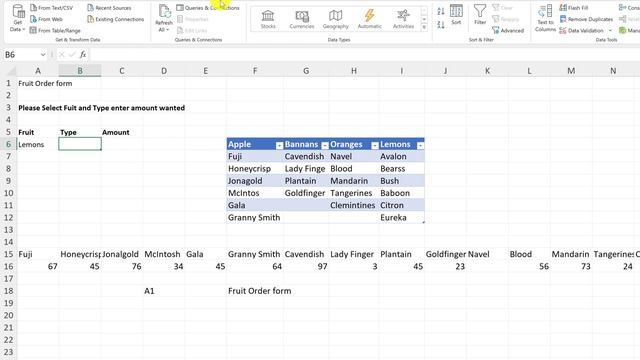
Task: Click cell with value 67
Action: click(38, 267)
